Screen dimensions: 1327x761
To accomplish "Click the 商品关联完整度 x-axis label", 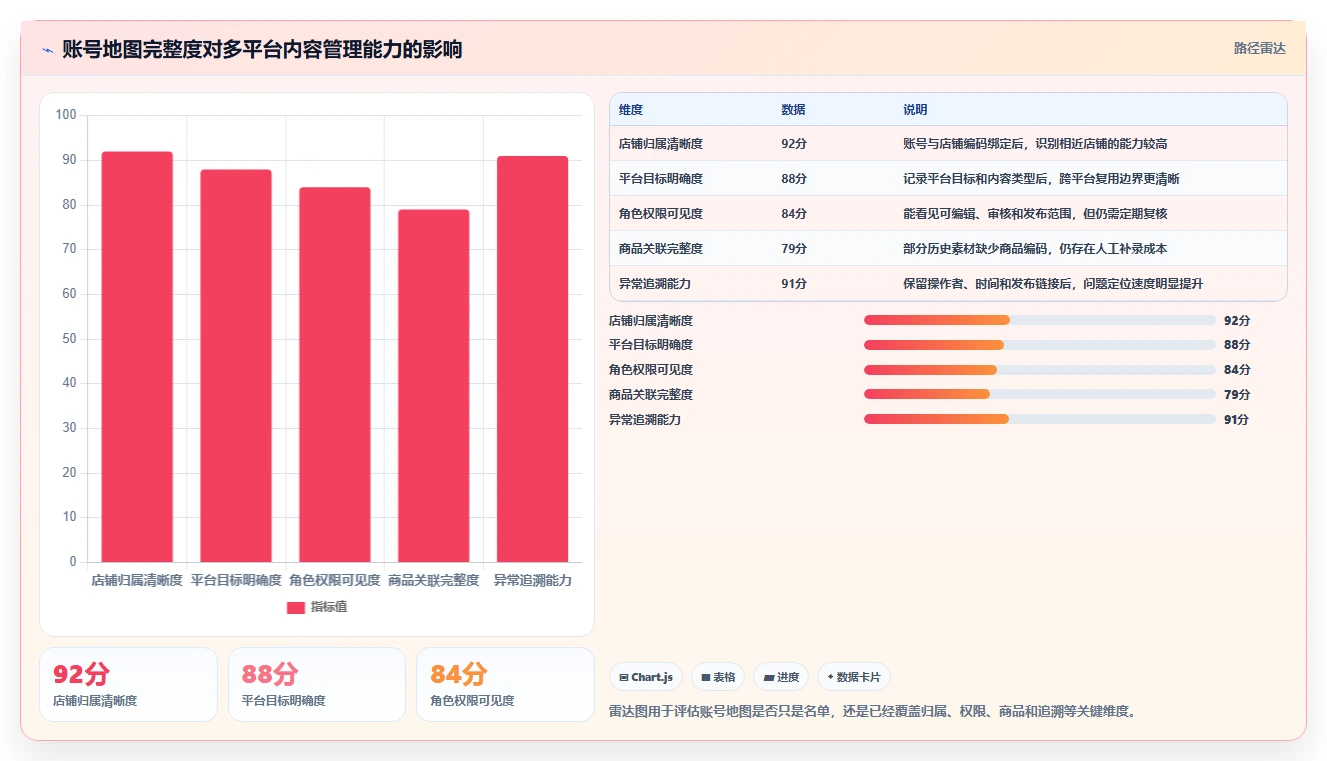I will pos(433,580).
